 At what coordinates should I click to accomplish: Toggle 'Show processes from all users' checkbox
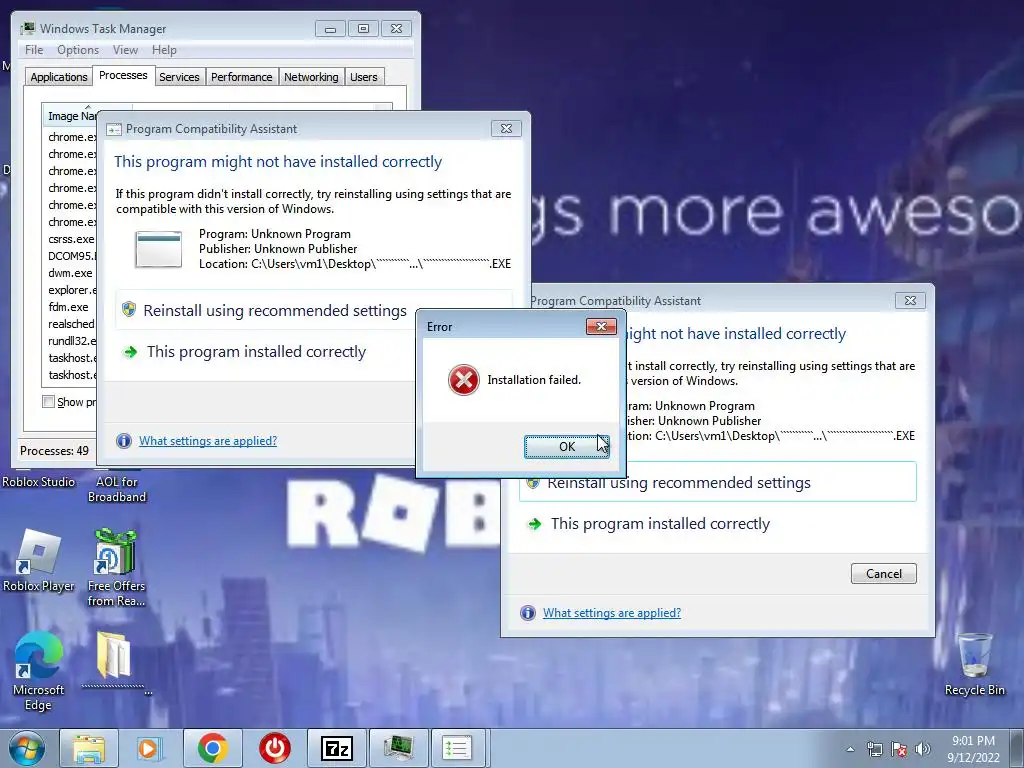click(x=48, y=402)
